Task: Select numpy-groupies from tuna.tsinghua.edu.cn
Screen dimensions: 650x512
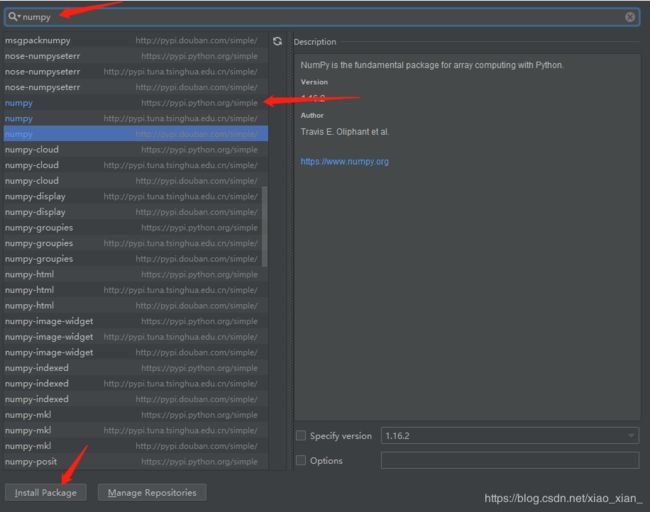Action: point(136,243)
